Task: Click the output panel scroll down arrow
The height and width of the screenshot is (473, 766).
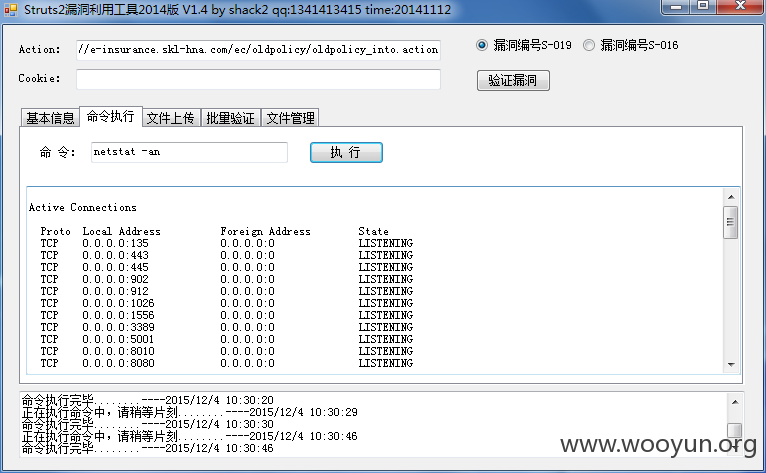Action: (x=731, y=365)
